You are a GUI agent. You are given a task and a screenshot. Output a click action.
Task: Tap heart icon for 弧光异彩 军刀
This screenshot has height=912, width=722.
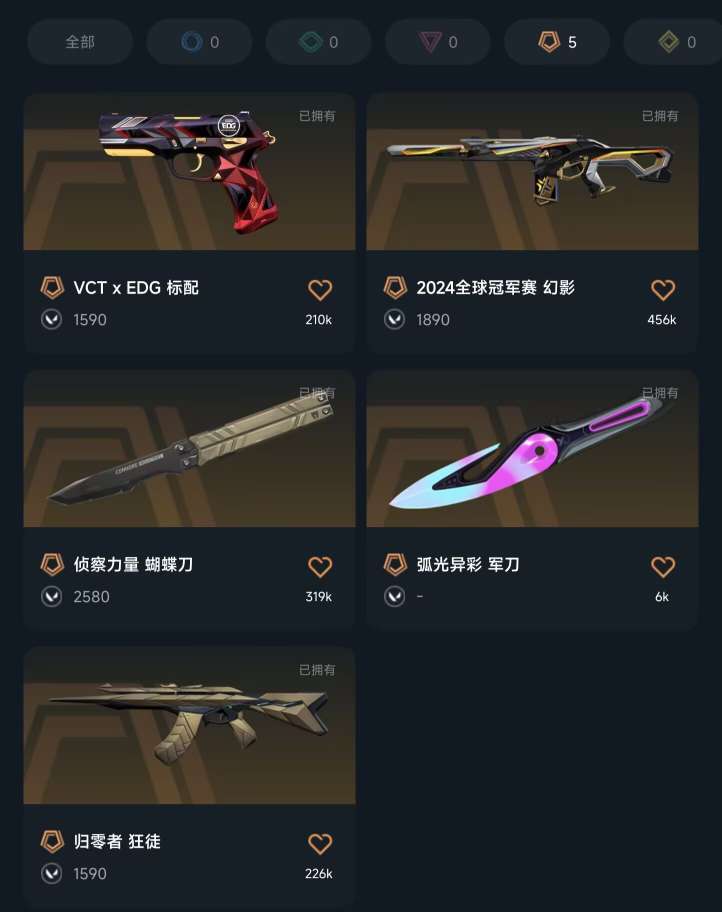(x=663, y=567)
